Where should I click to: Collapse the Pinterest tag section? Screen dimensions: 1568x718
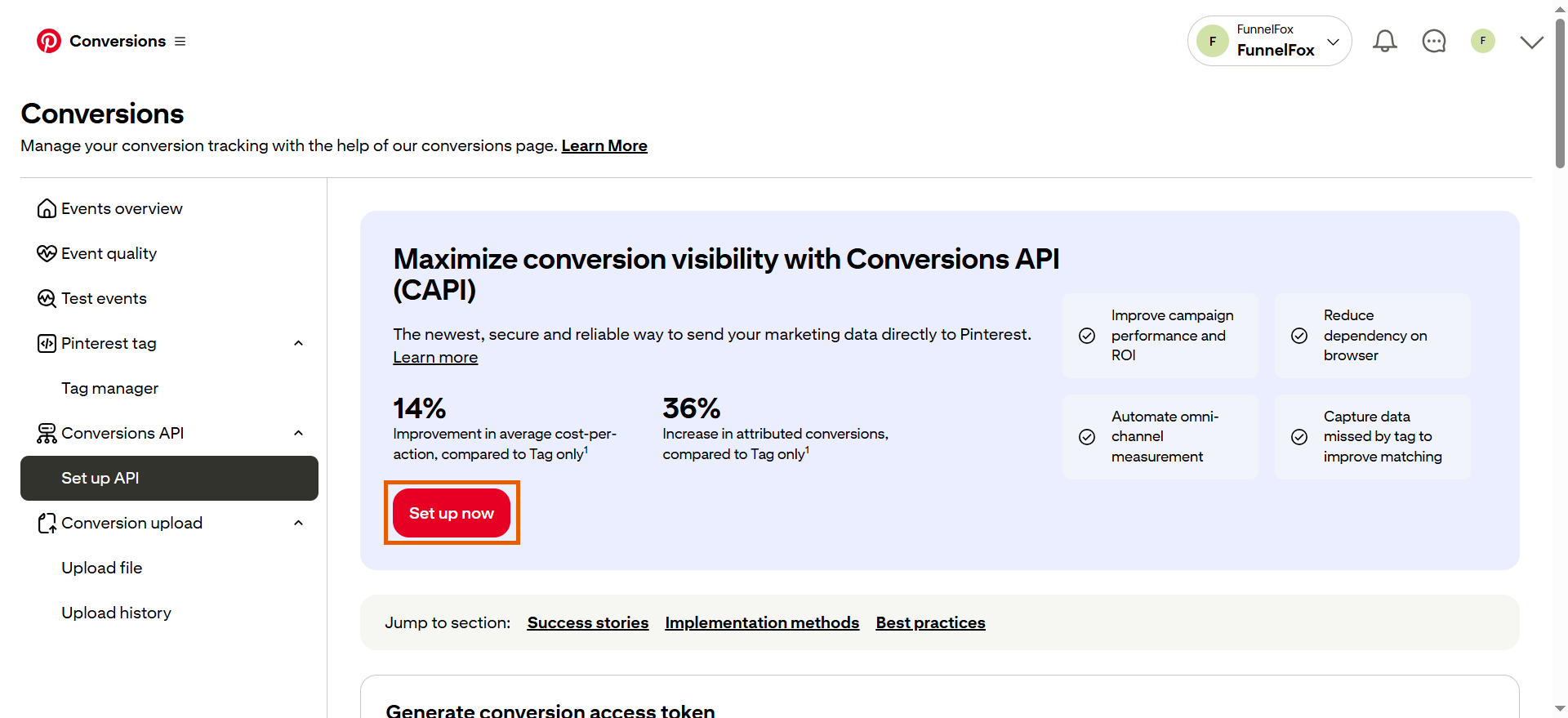298,344
